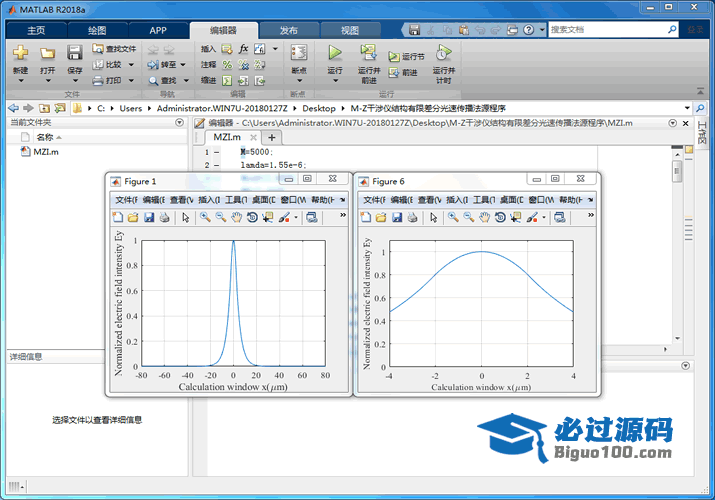
Task: Add new editor tab with plus button
Action: (272, 137)
